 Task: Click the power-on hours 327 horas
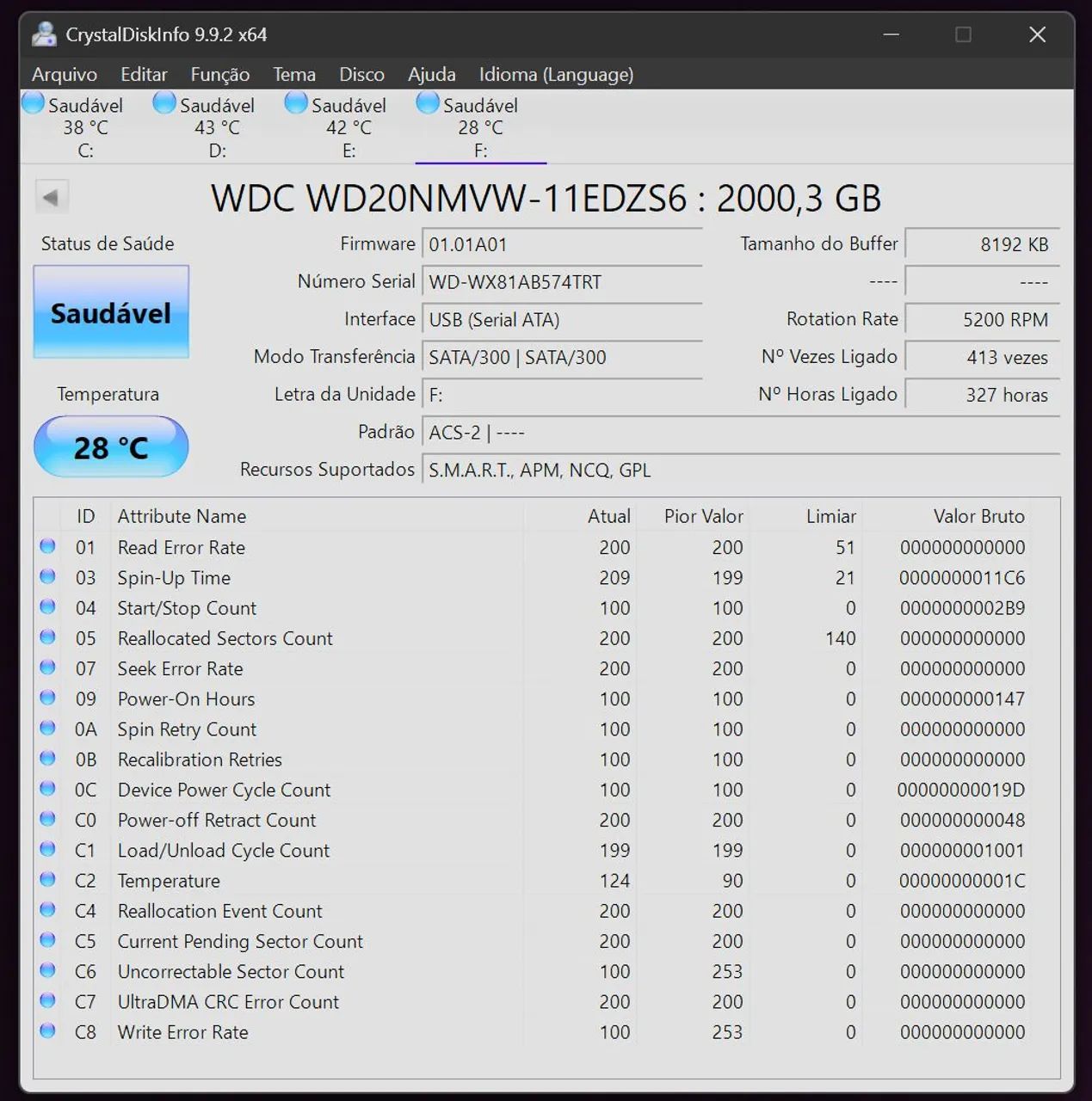[x=983, y=395]
